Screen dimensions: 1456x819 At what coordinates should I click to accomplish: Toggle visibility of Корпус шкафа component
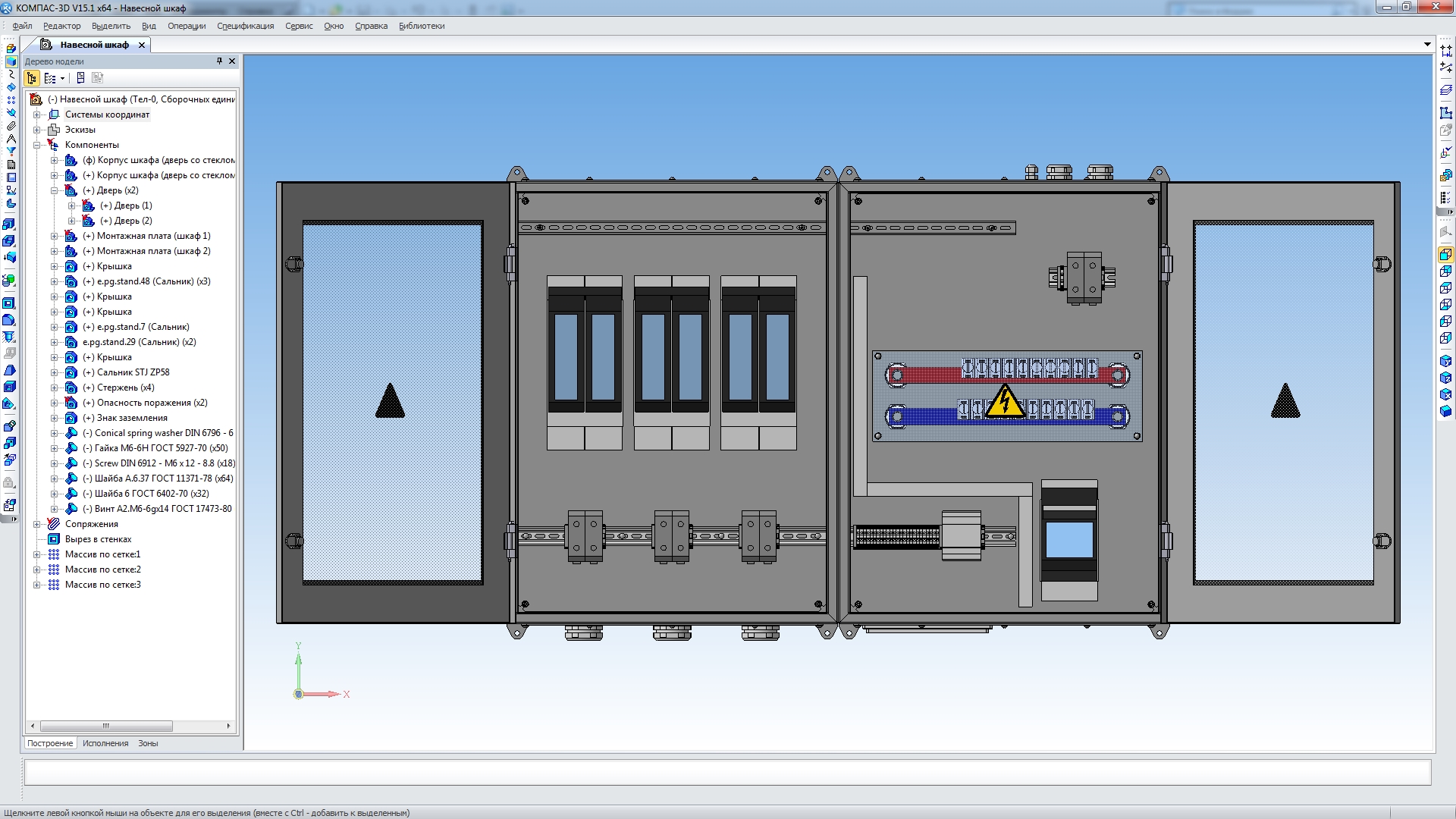75,160
